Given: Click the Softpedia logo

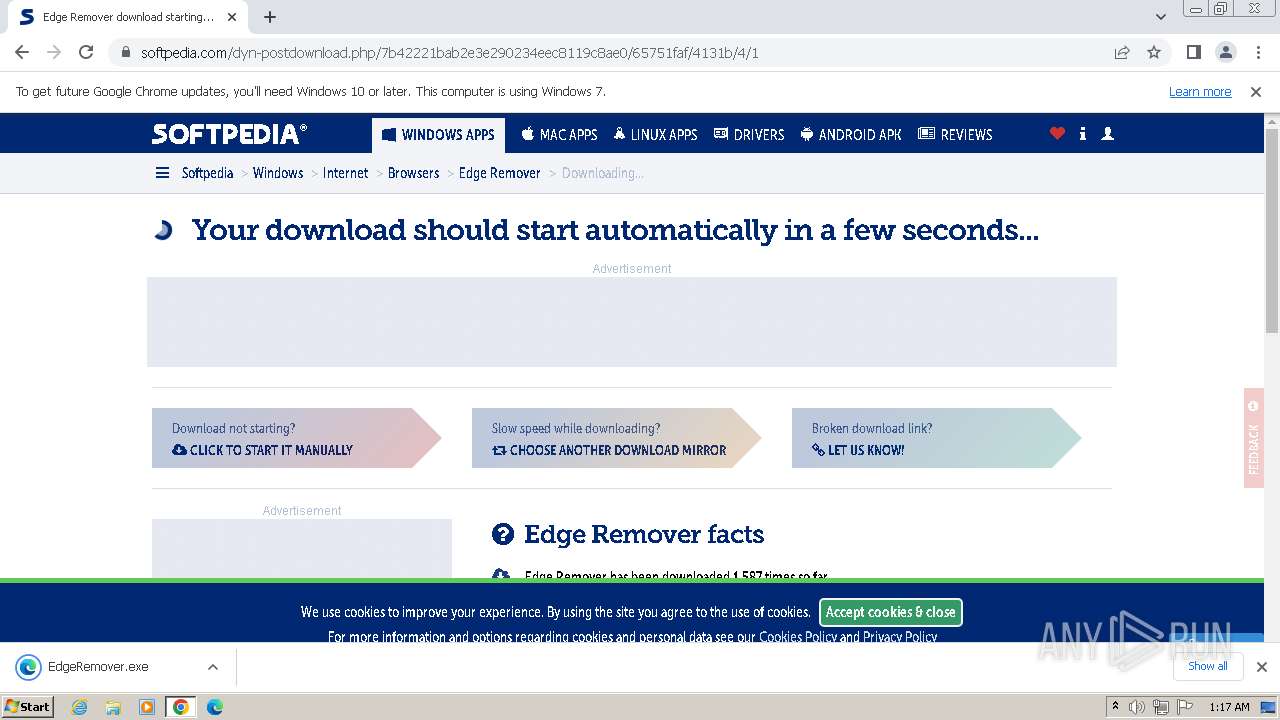Looking at the screenshot, I should [x=229, y=134].
